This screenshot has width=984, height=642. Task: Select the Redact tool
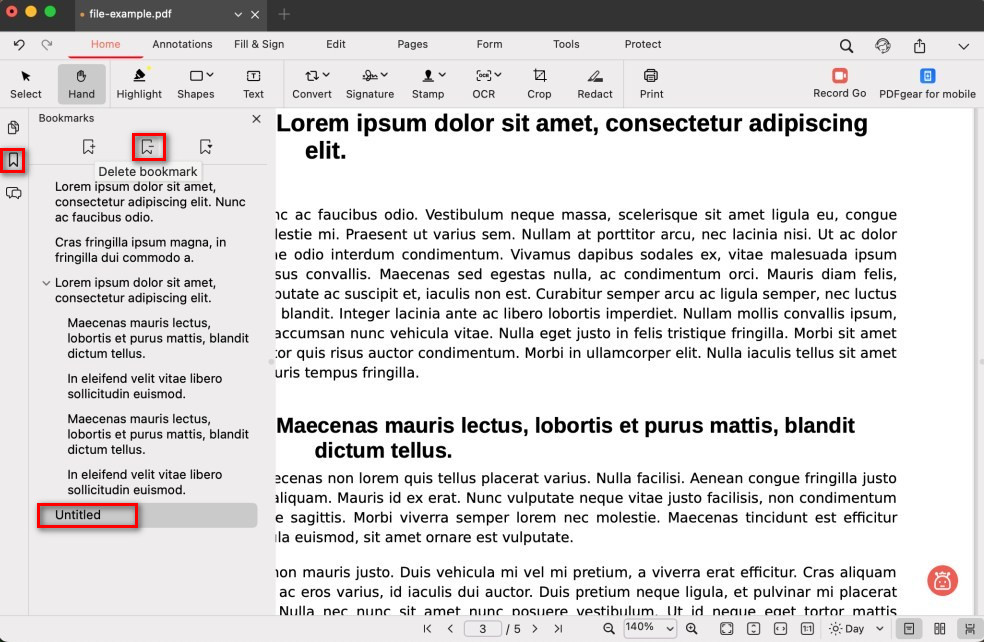594,83
